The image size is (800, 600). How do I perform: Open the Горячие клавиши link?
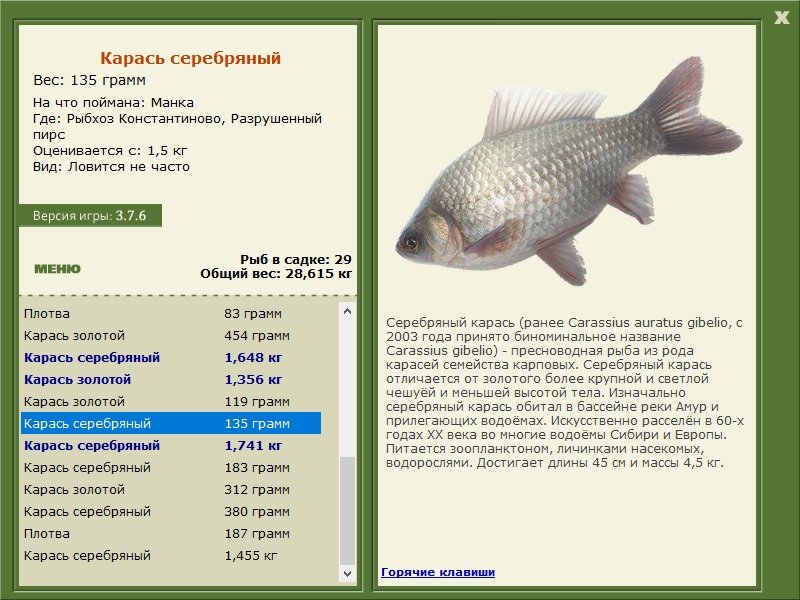437,572
